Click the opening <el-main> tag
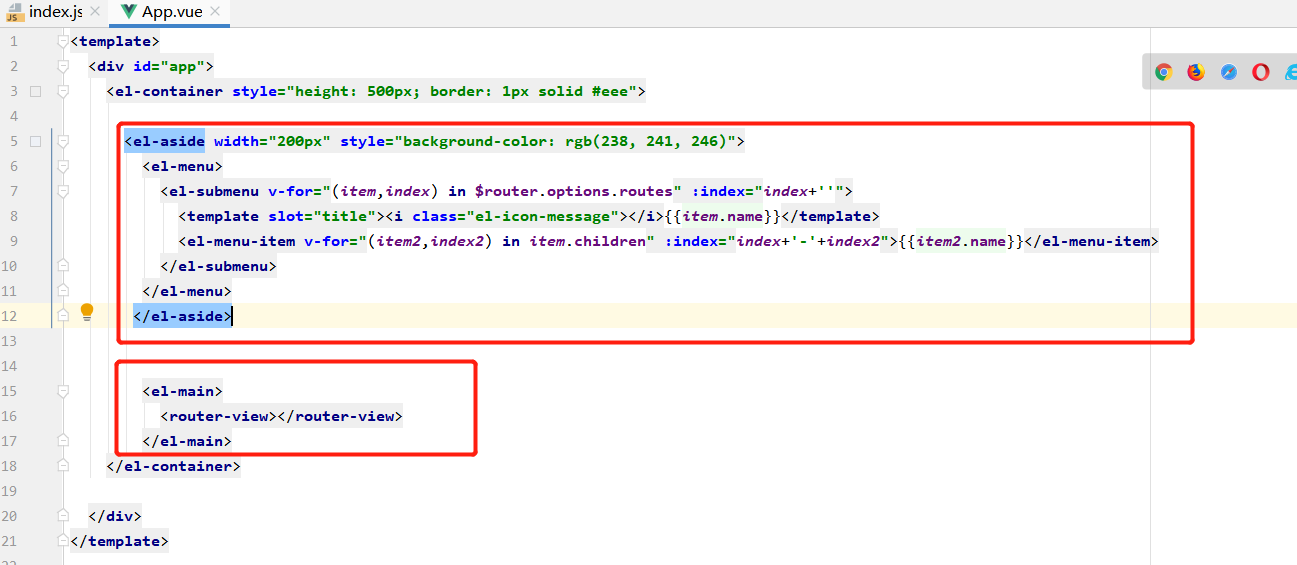Viewport: 1297px width, 565px height. pos(183,391)
